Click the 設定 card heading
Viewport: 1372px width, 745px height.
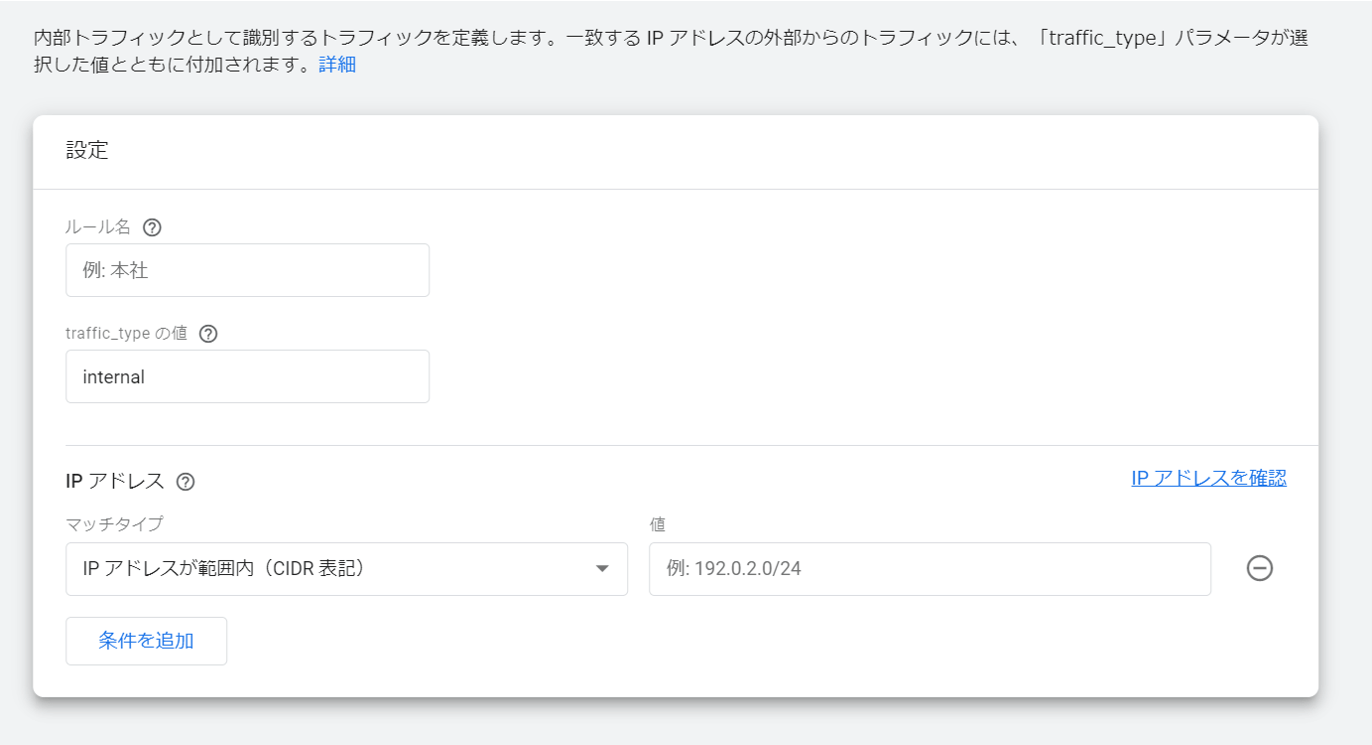(87, 151)
